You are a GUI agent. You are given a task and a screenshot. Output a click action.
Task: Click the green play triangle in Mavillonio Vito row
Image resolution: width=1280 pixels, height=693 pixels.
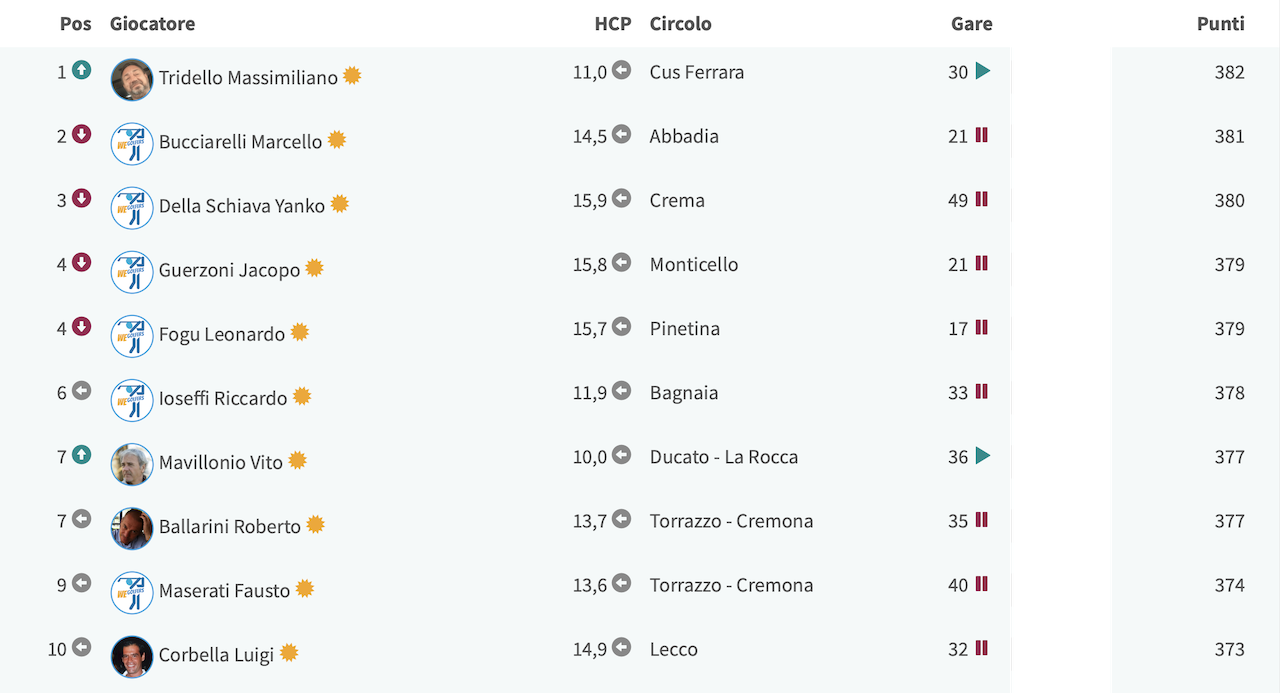coord(983,456)
